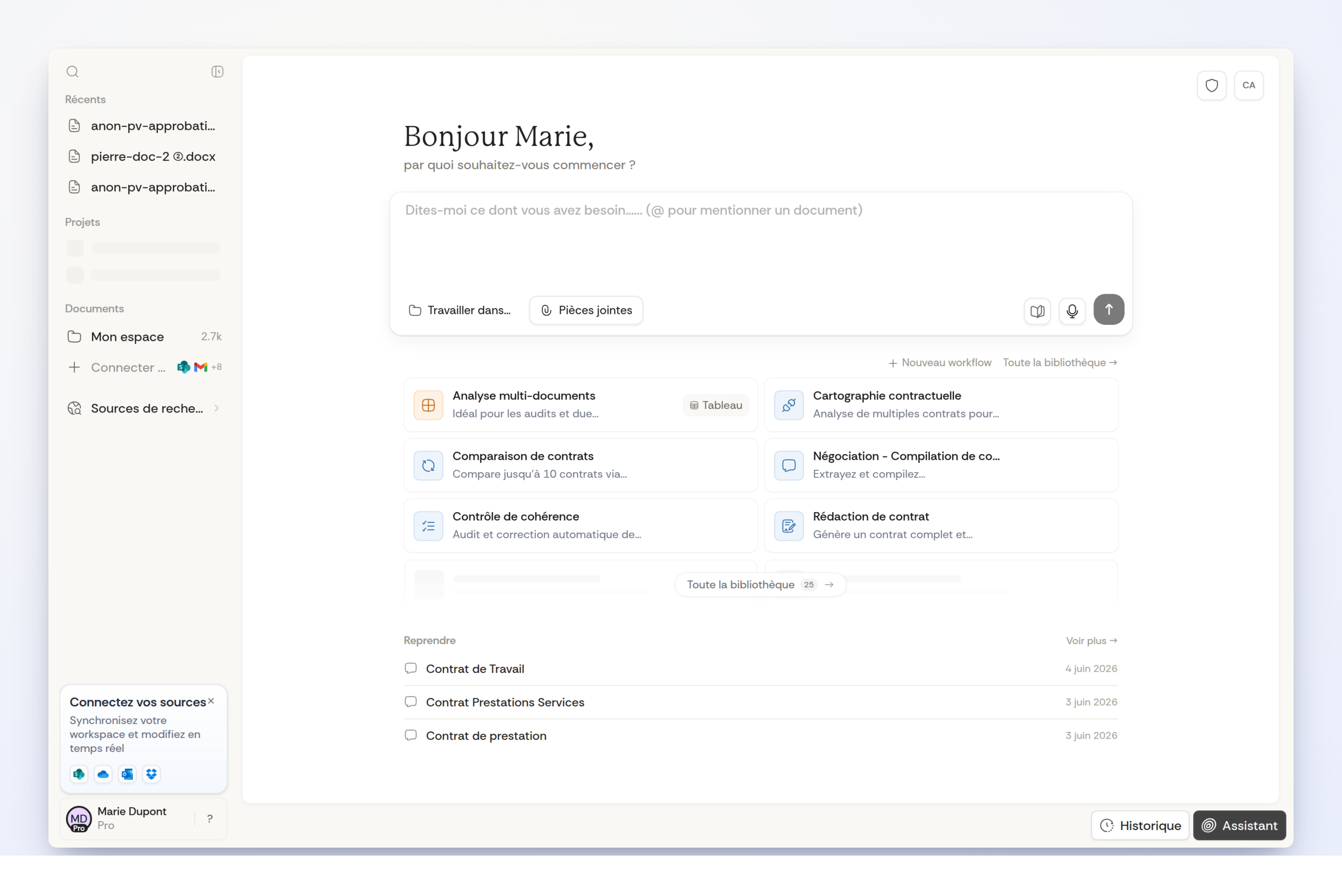Click the plus Connecter… icon
The width and height of the screenshot is (1342, 896).
coord(74,367)
